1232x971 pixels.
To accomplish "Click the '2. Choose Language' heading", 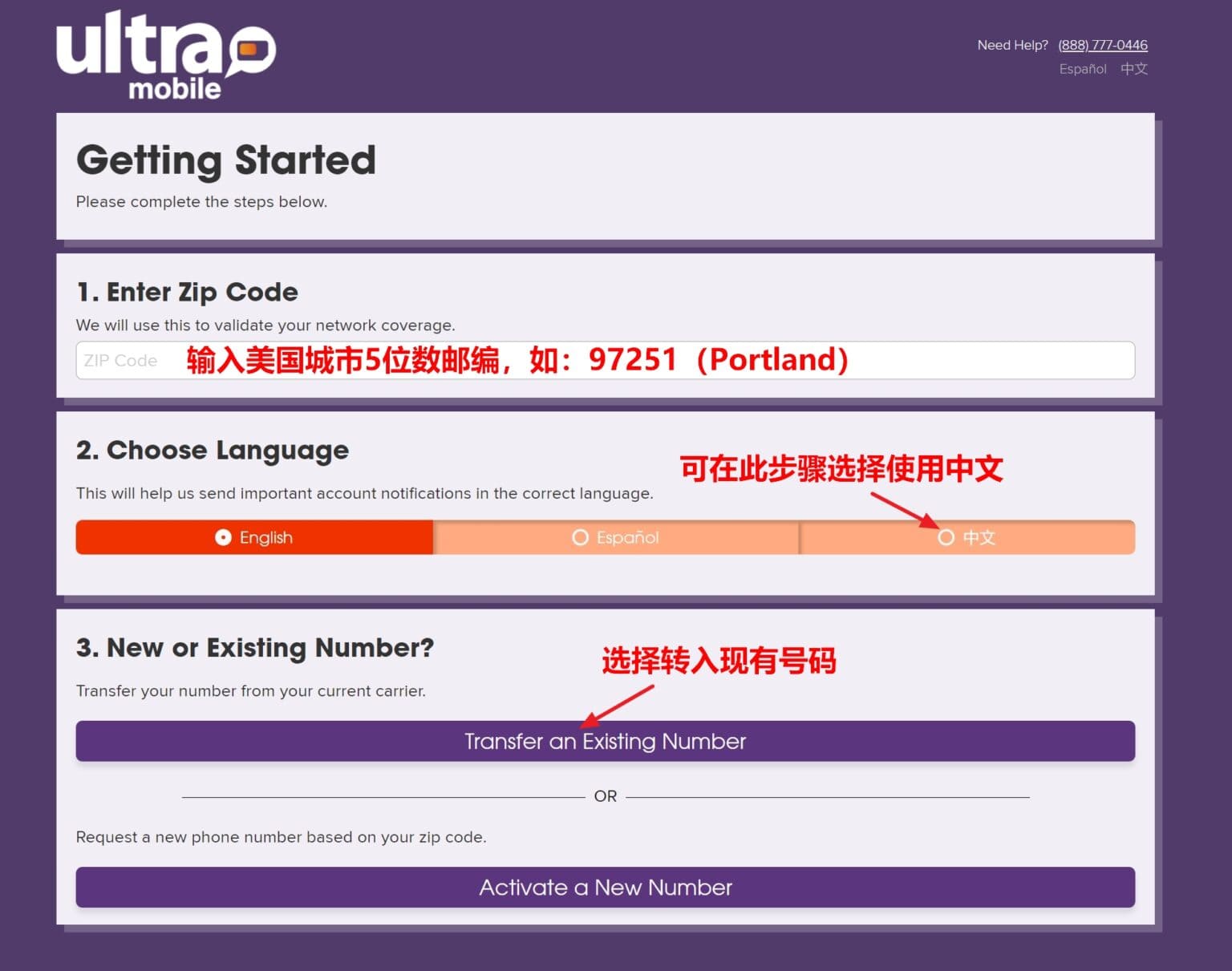I will tap(213, 451).
